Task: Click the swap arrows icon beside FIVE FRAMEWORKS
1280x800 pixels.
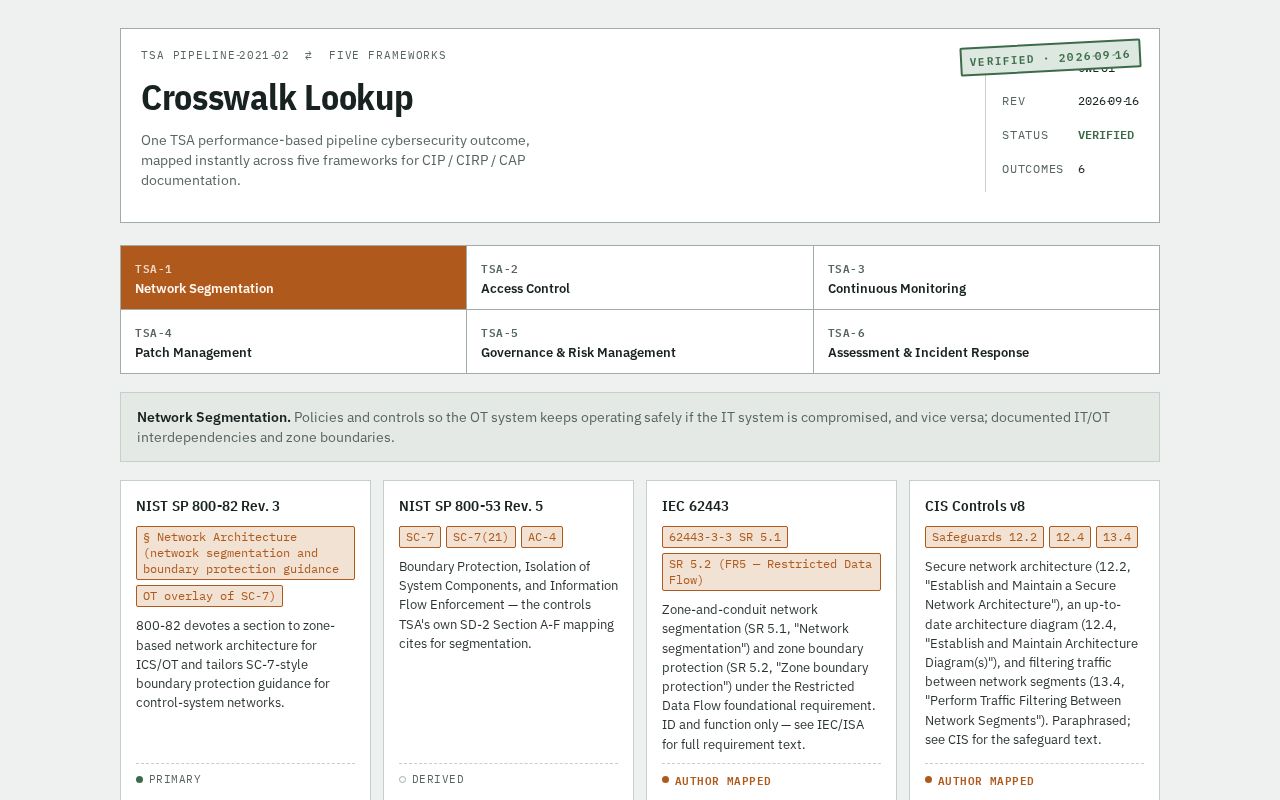Action: 308,55
